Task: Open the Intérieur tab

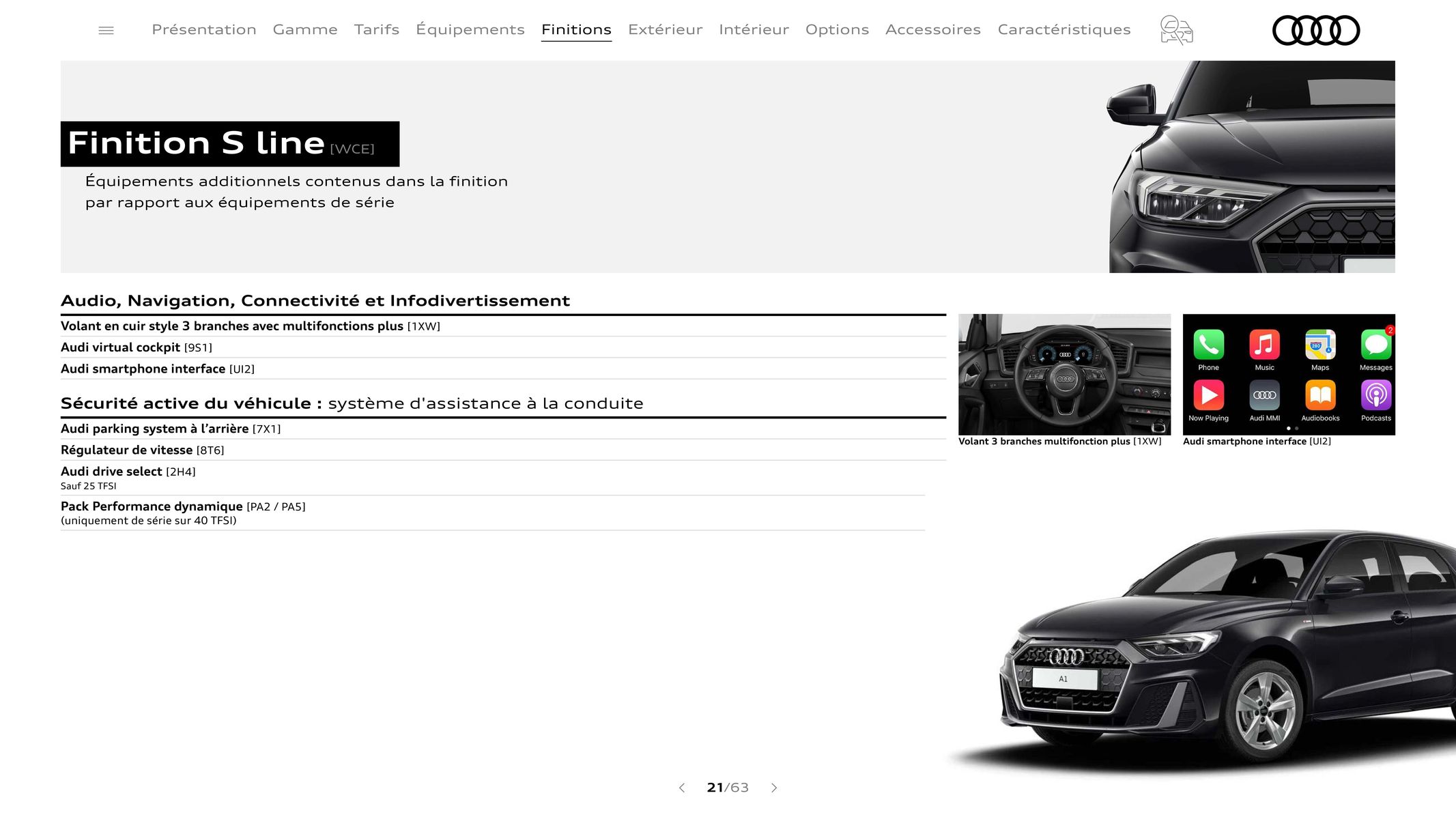Action: click(754, 29)
